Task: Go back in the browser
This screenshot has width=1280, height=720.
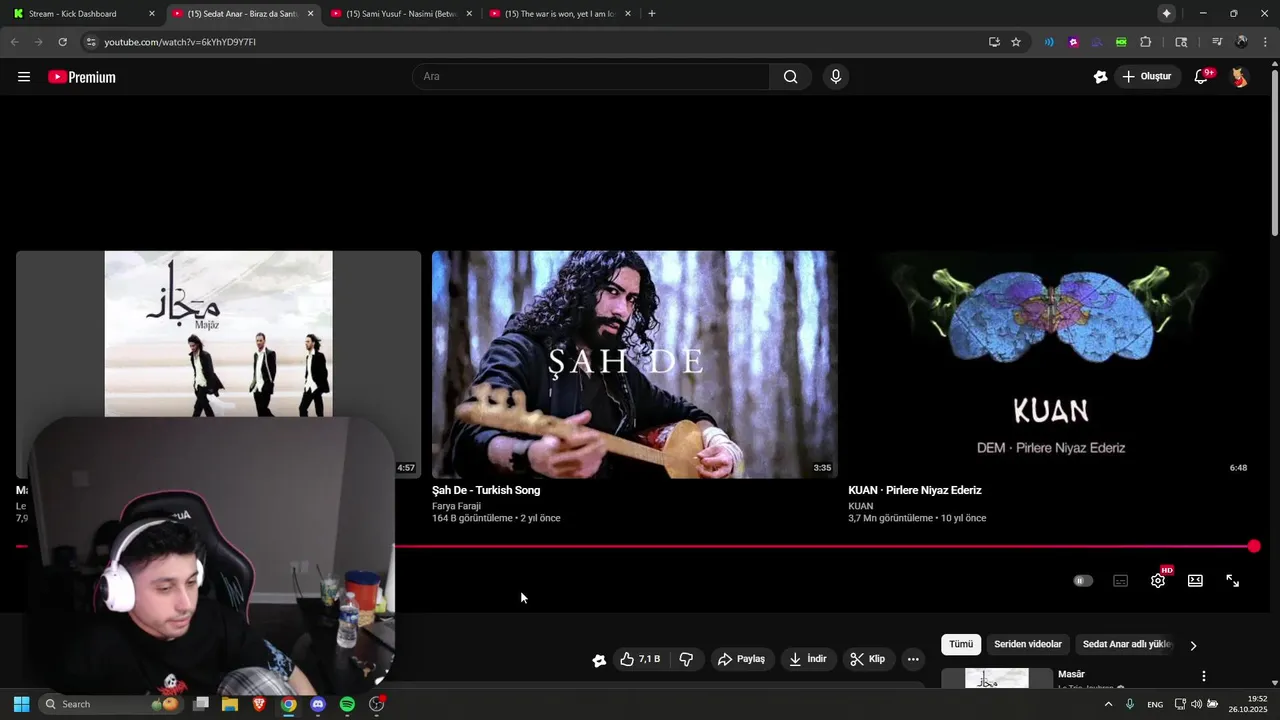Action: pos(14,42)
